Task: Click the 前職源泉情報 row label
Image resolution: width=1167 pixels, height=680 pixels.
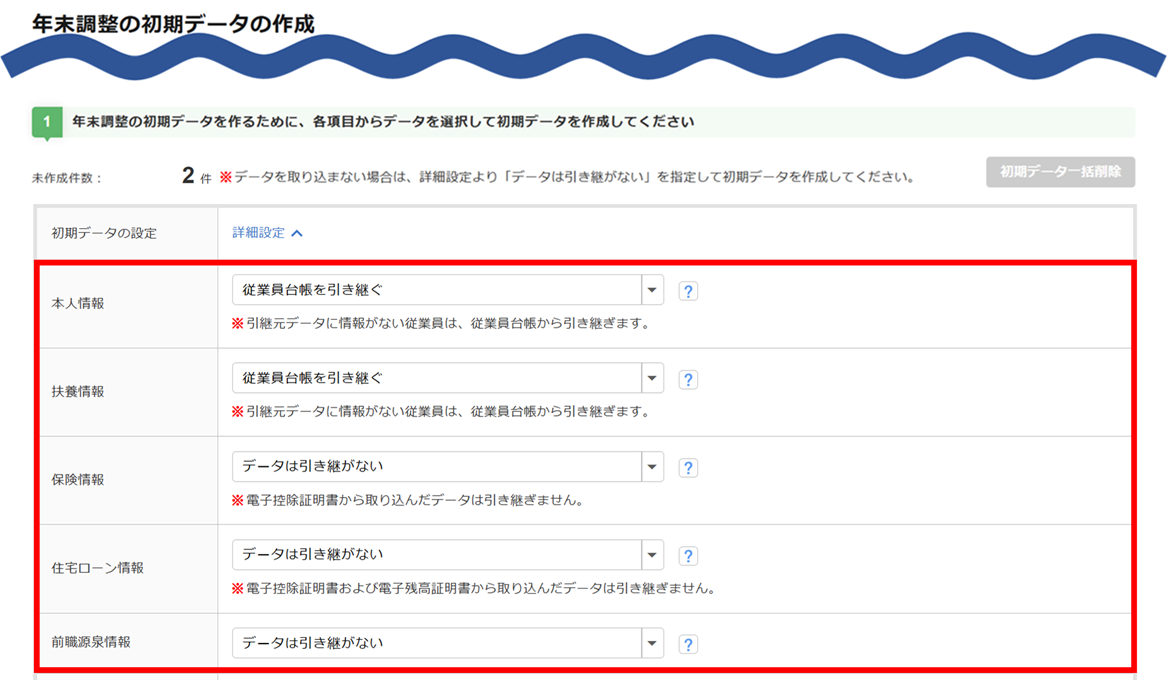Action: [x=91, y=642]
